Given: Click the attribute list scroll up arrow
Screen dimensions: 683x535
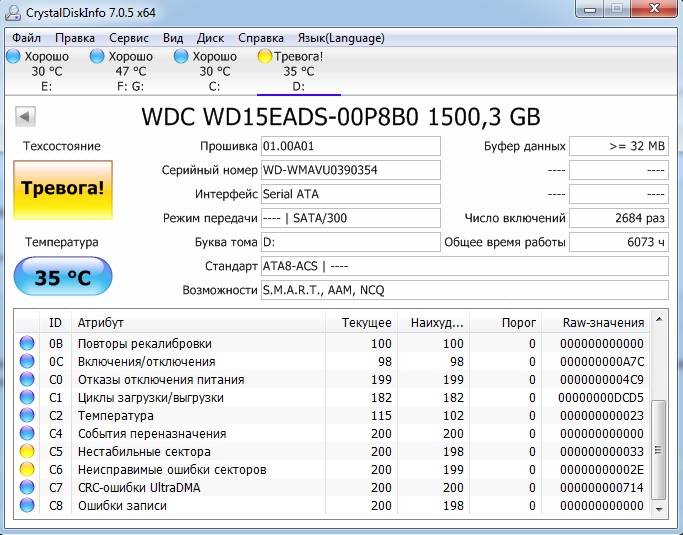Looking at the screenshot, I should click(x=659, y=319).
